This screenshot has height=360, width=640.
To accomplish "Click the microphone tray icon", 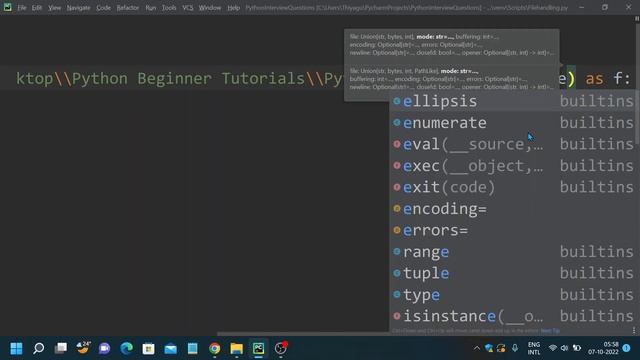I will click(515, 348).
